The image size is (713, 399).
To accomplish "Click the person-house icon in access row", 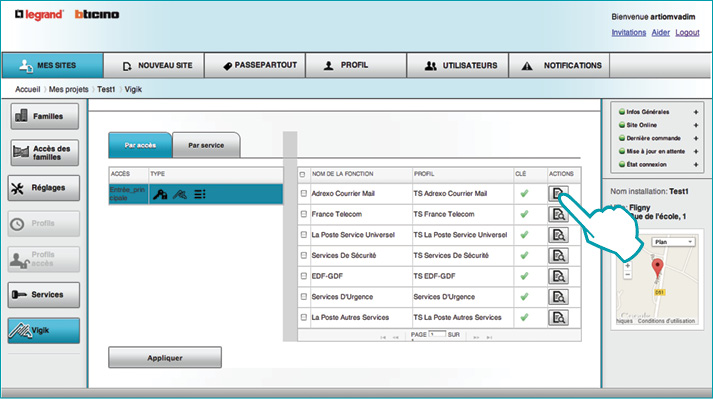I will [x=160, y=194].
